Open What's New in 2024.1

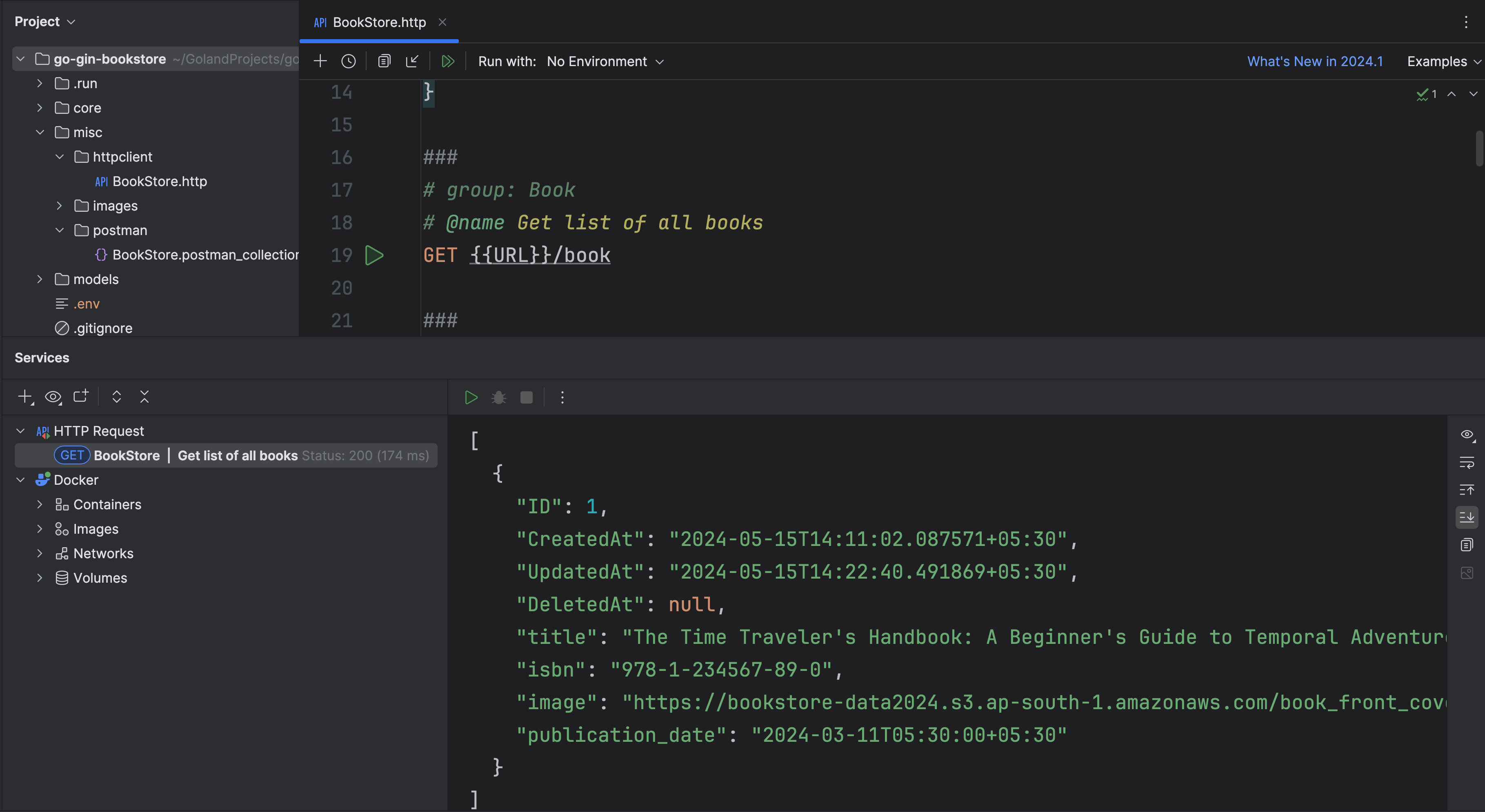[1315, 61]
